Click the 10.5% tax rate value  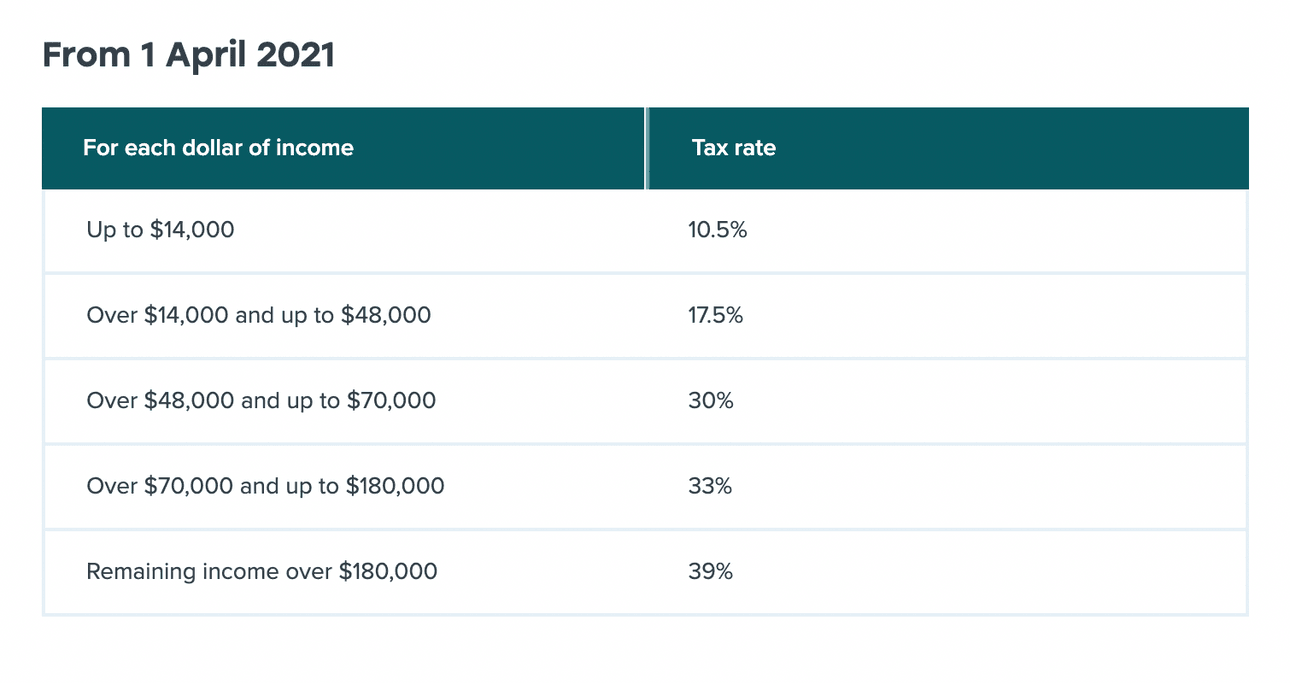click(717, 230)
